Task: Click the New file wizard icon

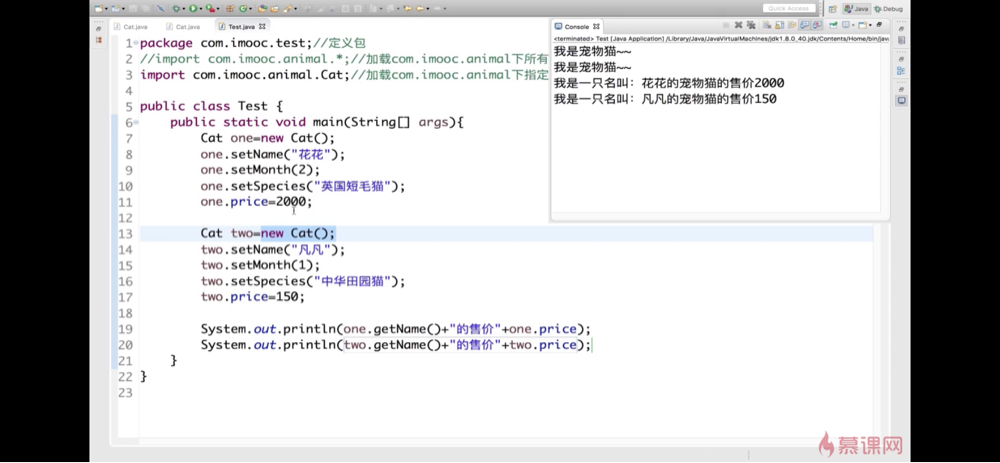Action: pos(99,9)
